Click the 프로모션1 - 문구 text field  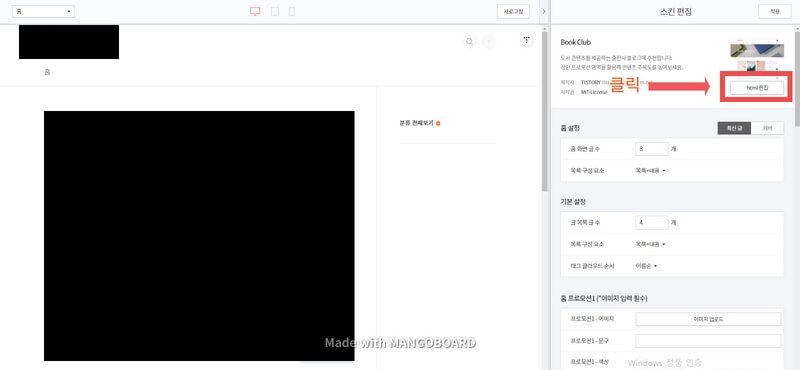708,340
